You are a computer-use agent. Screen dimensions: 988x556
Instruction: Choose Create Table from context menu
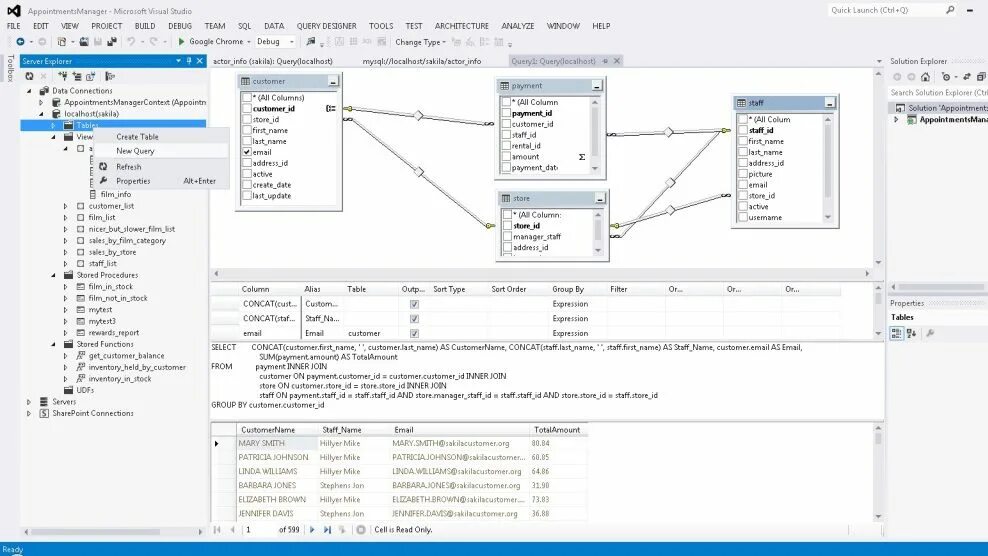coord(162,137)
